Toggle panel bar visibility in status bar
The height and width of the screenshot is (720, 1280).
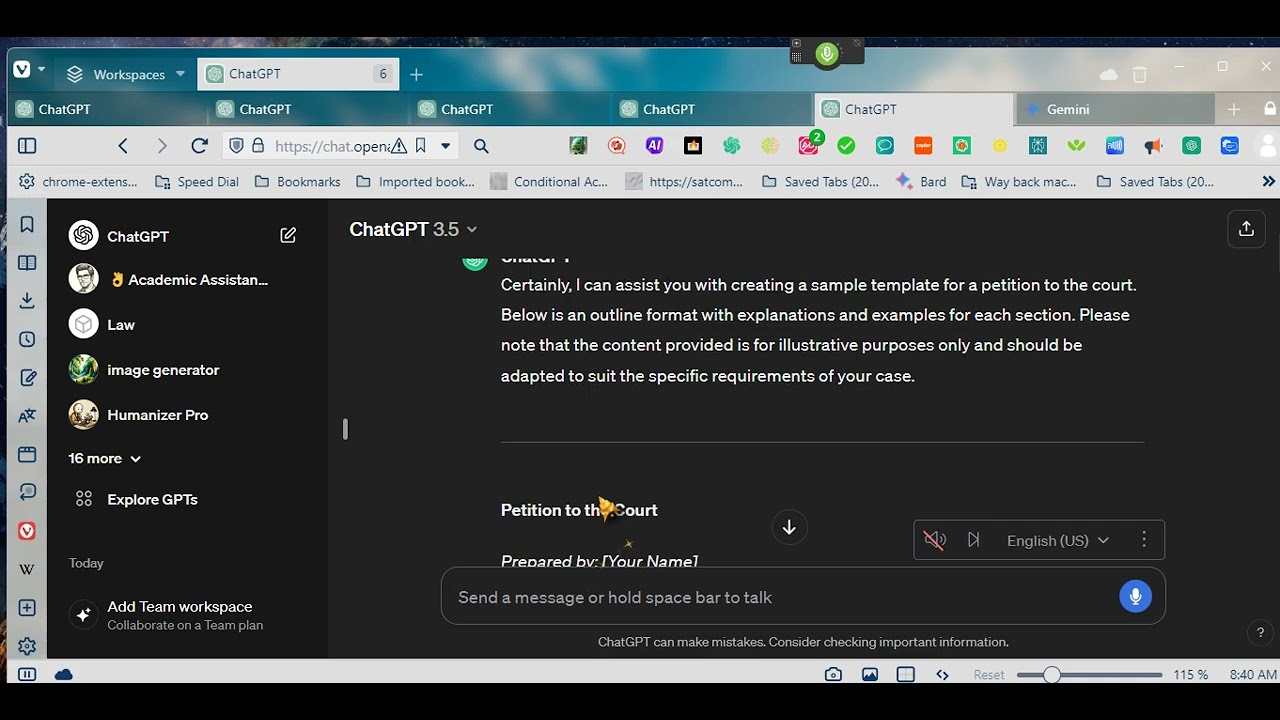27,675
